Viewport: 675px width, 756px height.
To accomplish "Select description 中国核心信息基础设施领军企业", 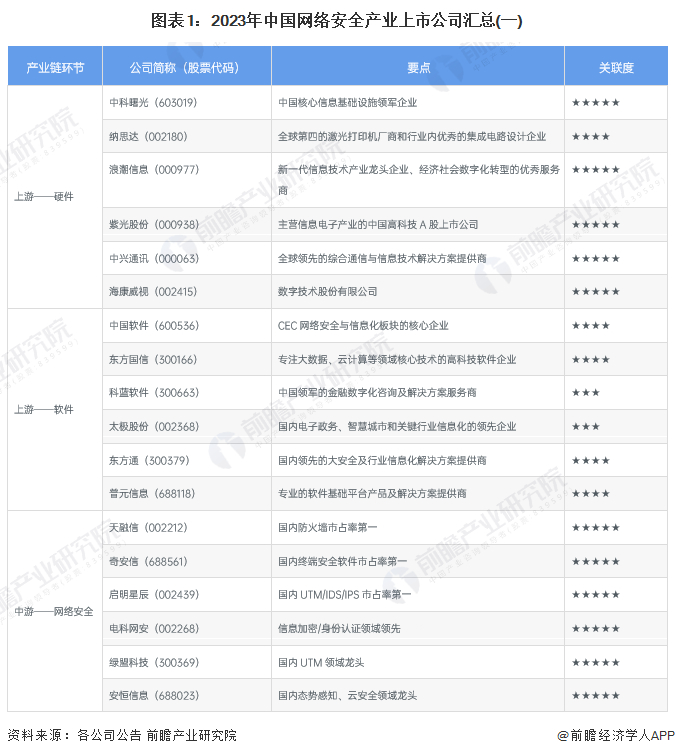I will (x=348, y=103).
